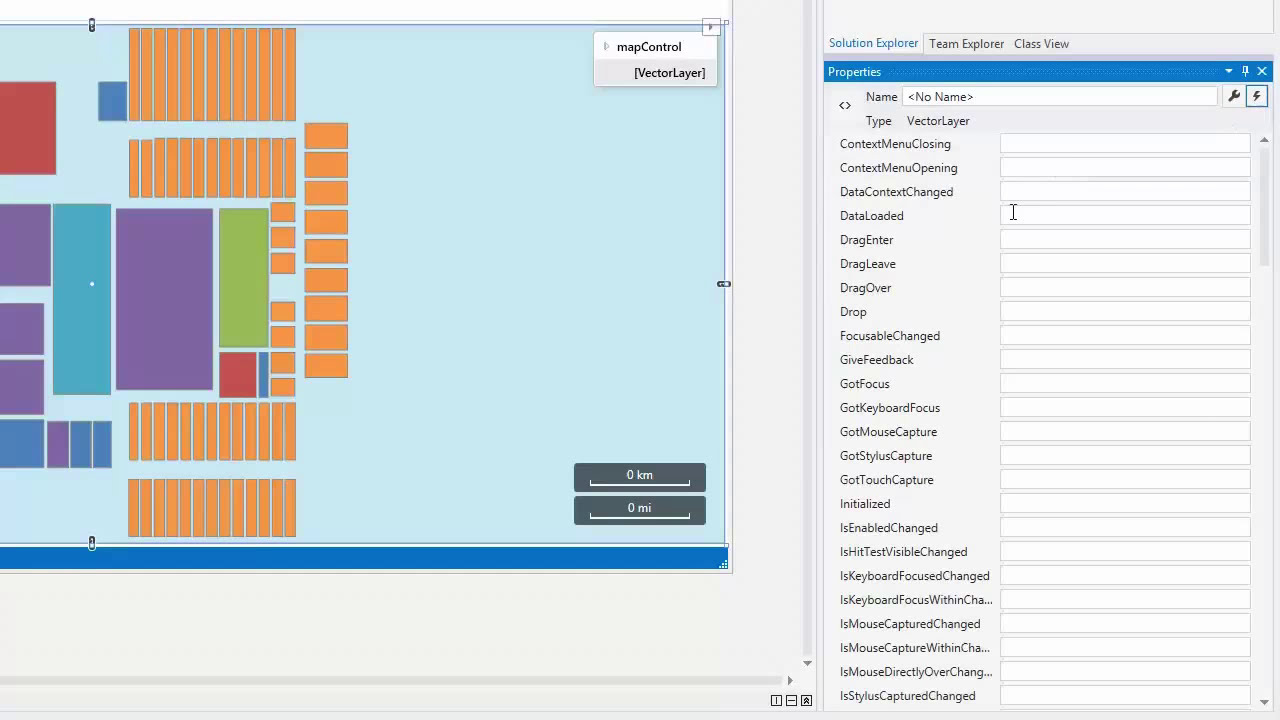Click the FocusableChanged event handler field
1280x720 pixels.
tap(1125, 336)
